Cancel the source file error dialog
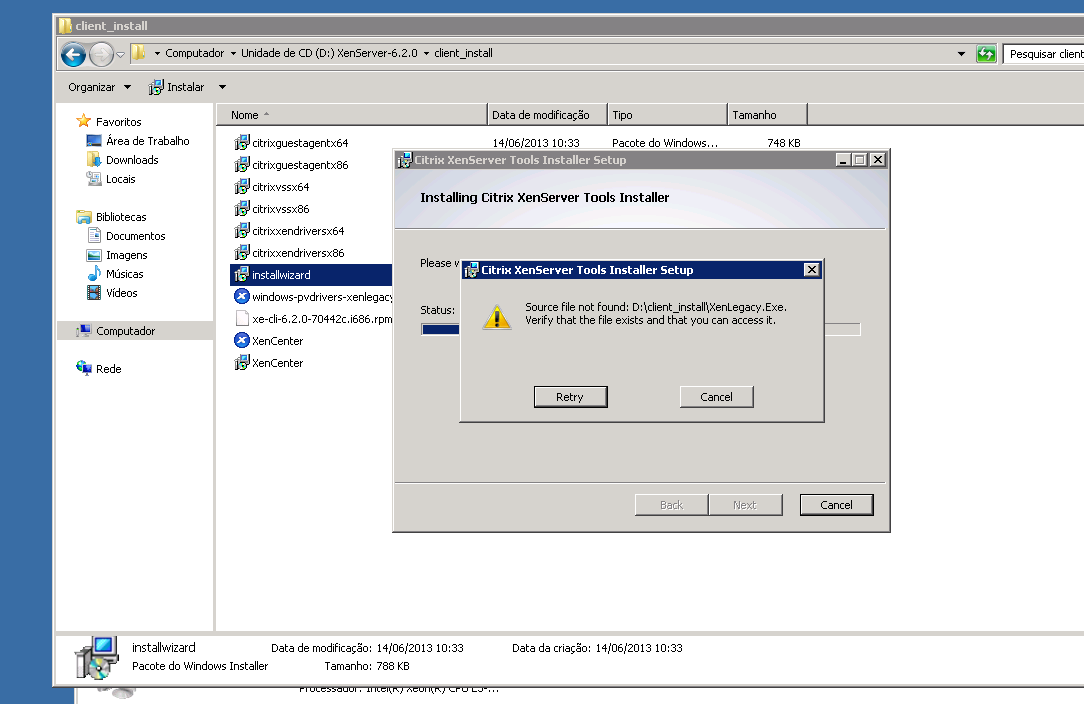 716,397
